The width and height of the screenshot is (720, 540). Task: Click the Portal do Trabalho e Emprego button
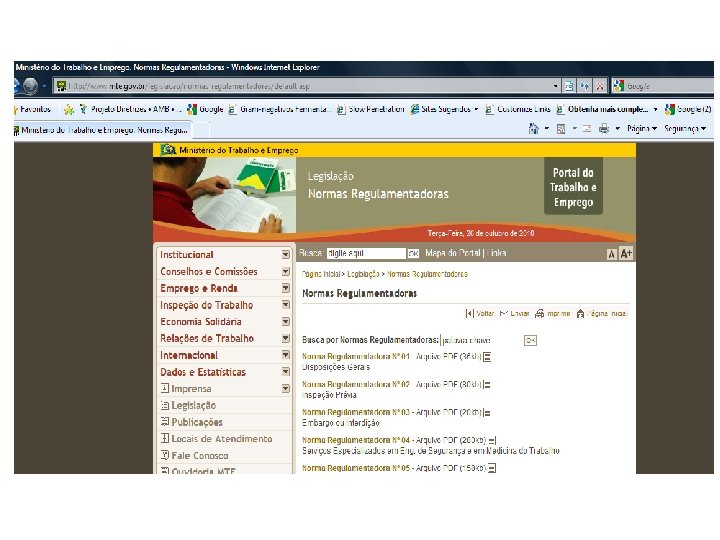[x=573, y=187]
